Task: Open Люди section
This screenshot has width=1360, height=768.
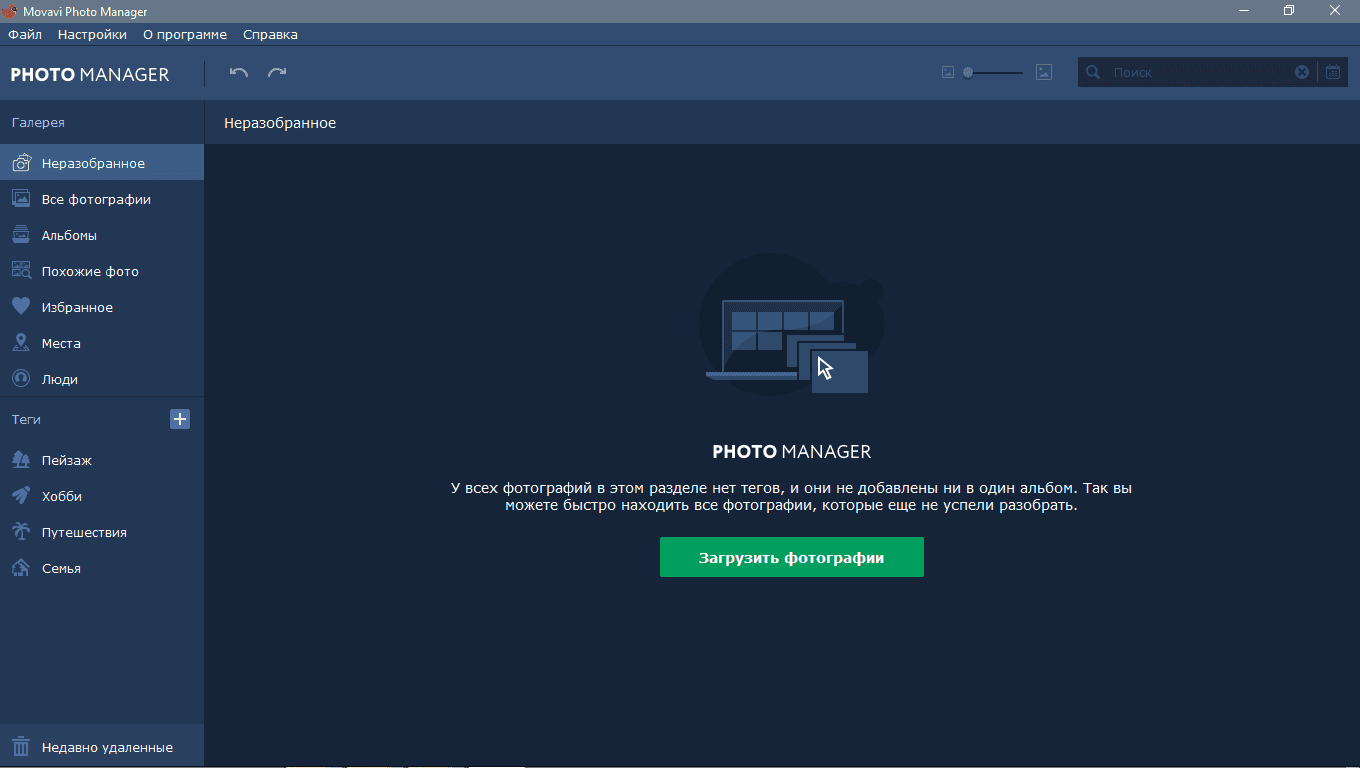Action: pyautogui.click(x=102, y=379)
